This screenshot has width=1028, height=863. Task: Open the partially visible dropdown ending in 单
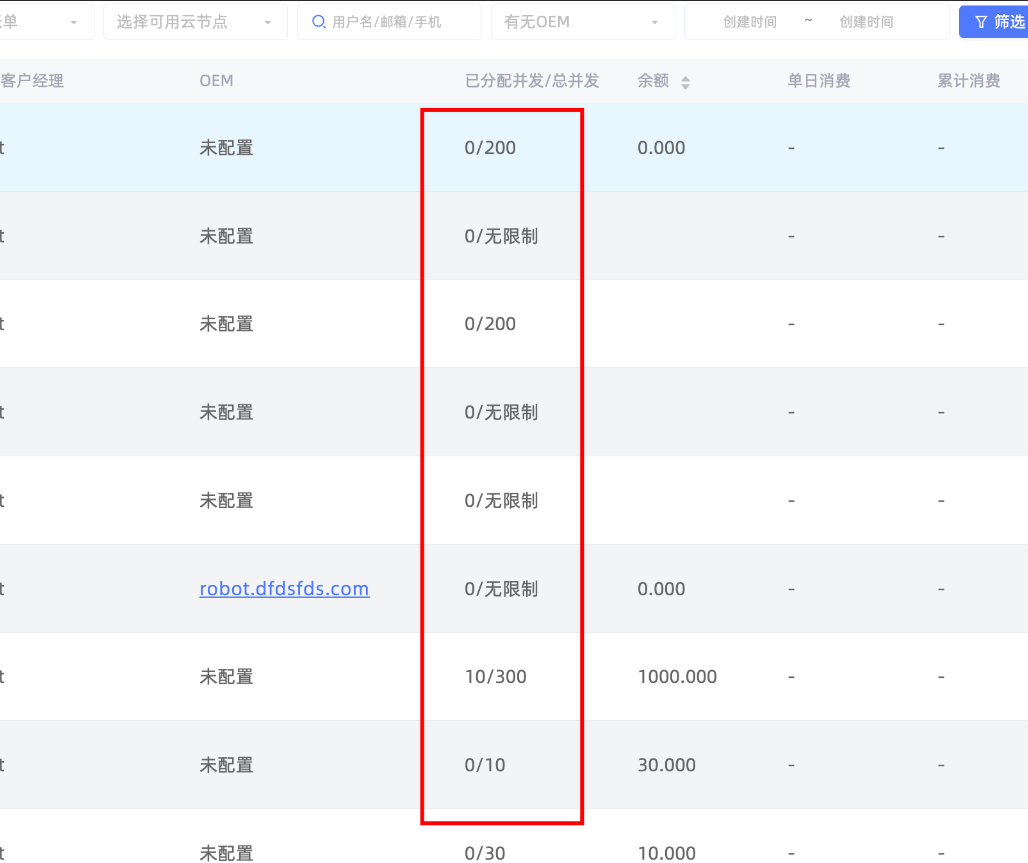[x=45, y=22]
